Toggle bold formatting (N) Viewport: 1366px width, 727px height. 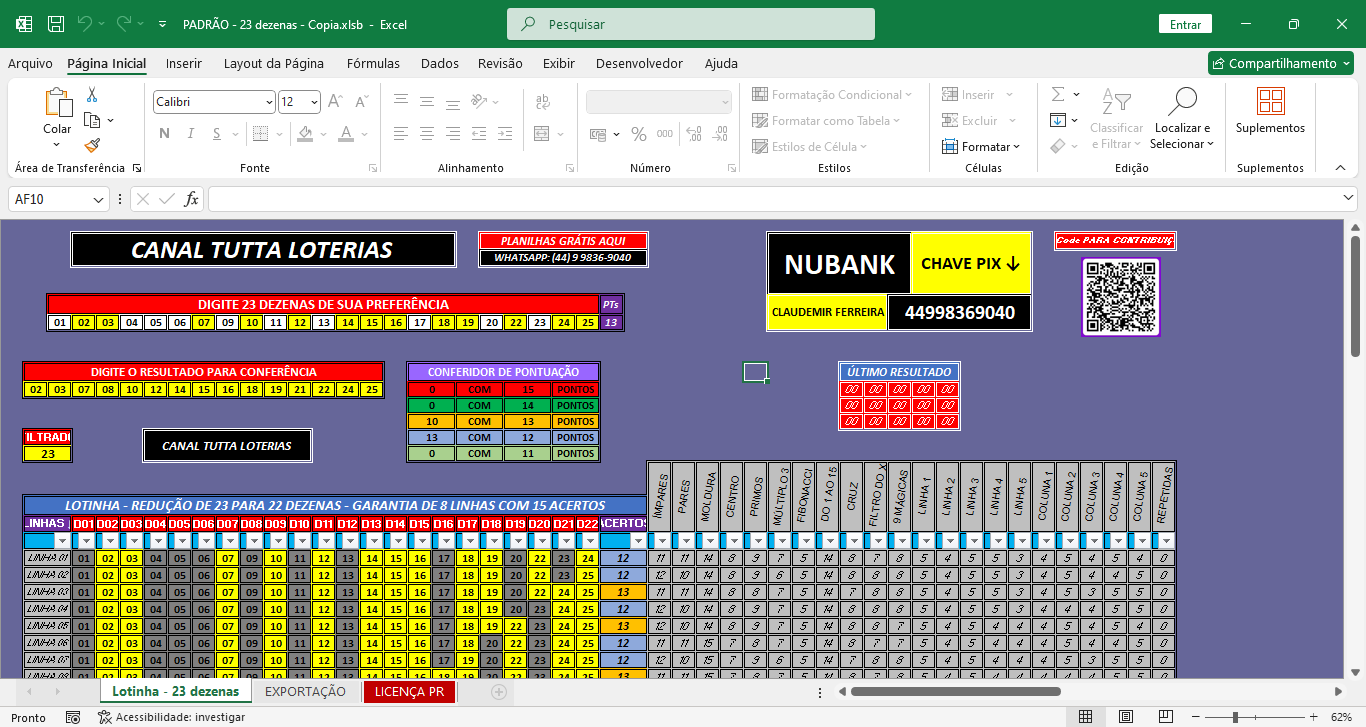tap(164, 134)
